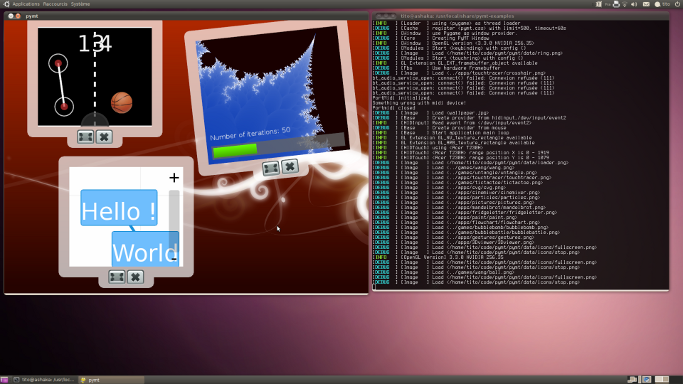Open the Raccourcis menu

click(x=55, y=4)
